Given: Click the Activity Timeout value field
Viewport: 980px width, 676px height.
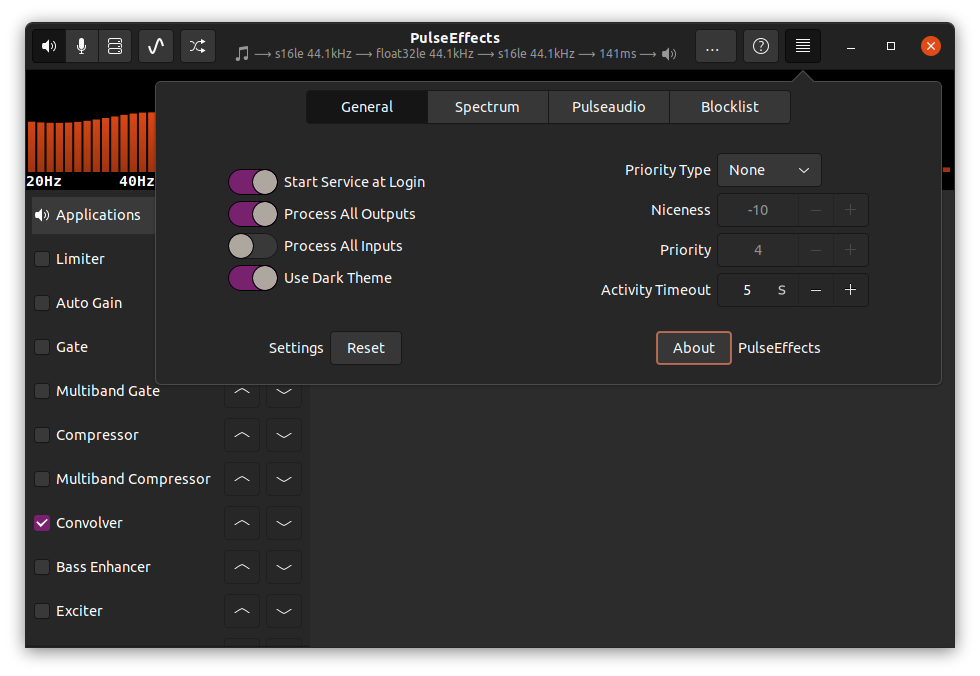Looking at the screenshot, I should point(758,290).
